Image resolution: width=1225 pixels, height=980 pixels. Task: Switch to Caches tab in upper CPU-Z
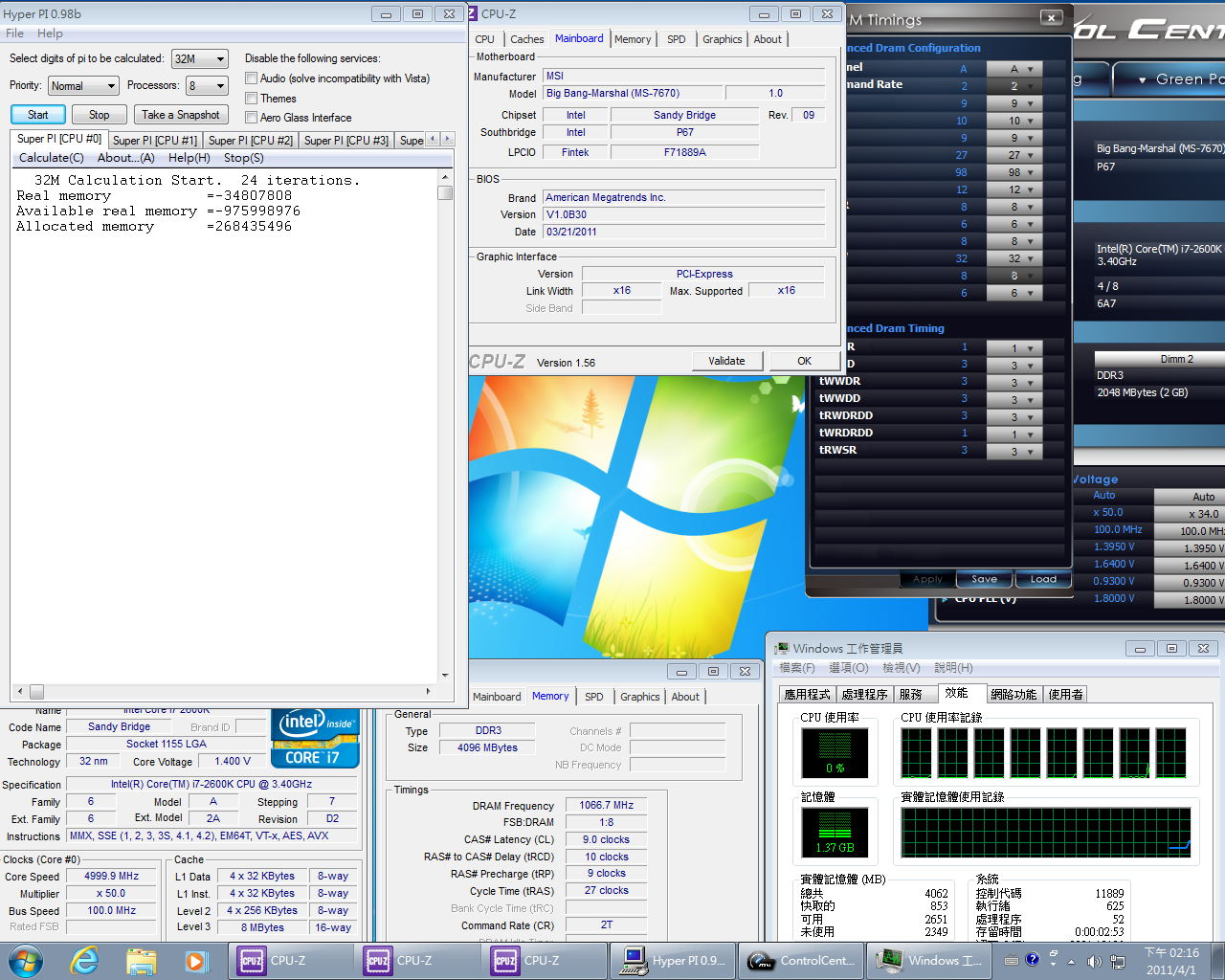tap(526, 39)
